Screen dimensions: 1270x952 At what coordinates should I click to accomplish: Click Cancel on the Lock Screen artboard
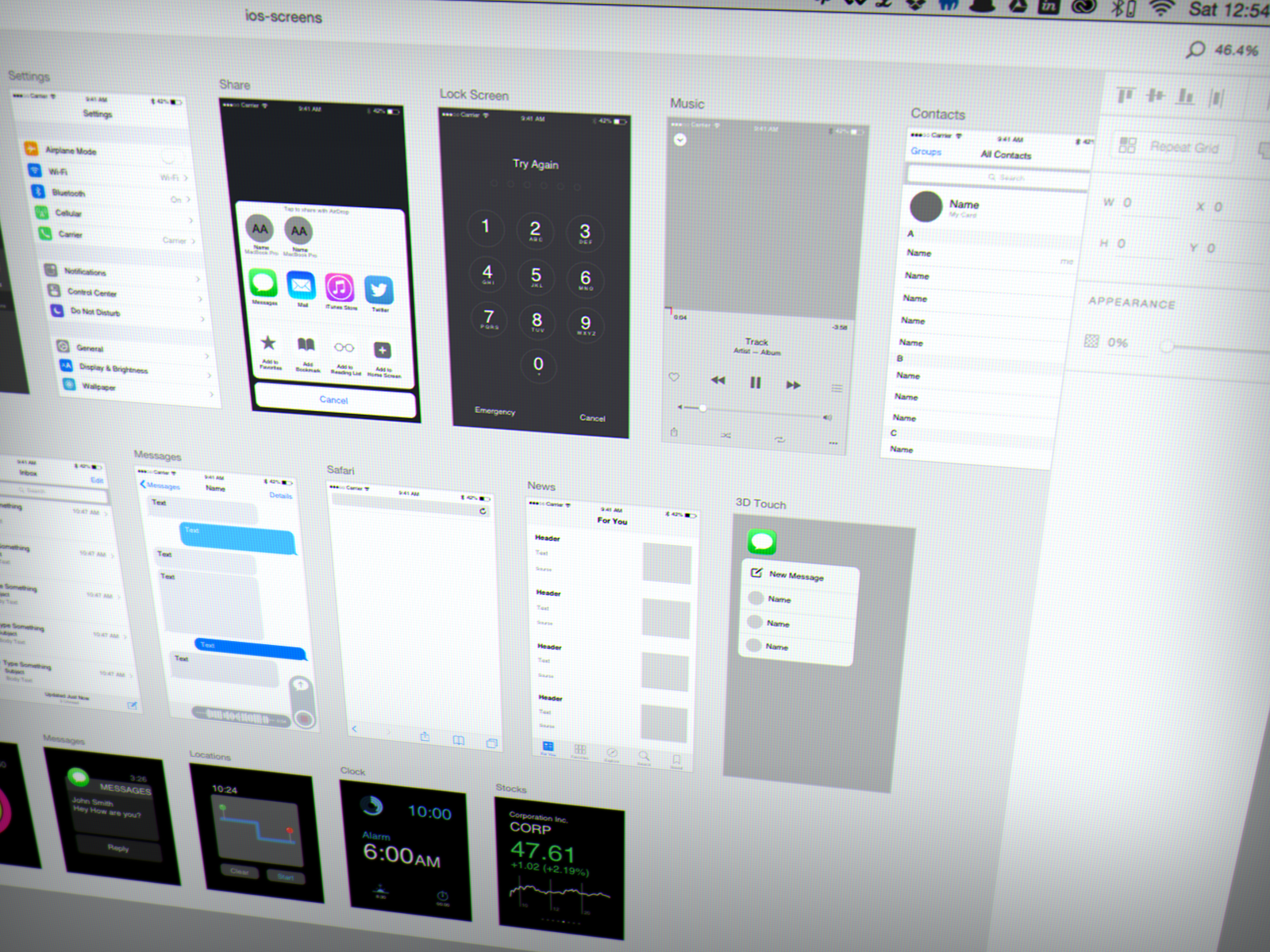(x=592, y=418)
